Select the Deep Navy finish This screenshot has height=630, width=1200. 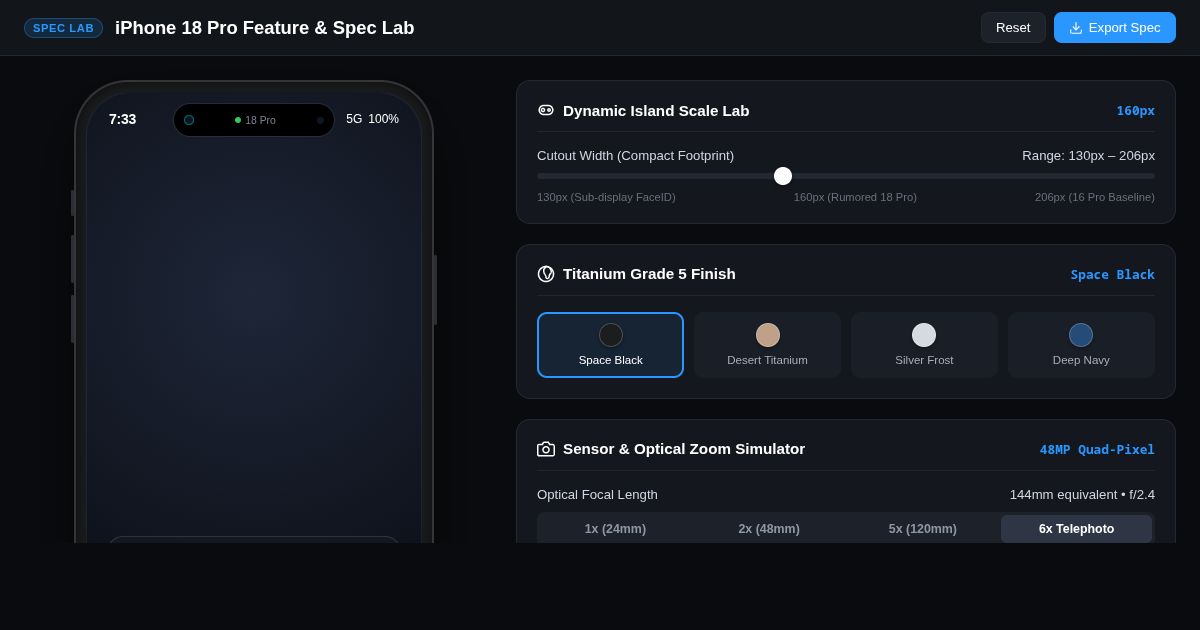[x=1081, y=345]
